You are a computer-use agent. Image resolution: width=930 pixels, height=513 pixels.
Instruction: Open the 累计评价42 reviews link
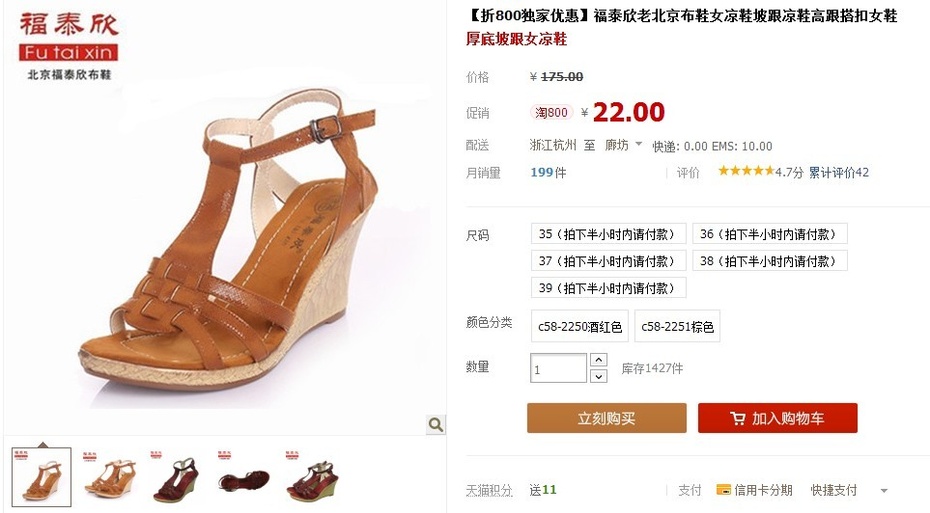839,173
